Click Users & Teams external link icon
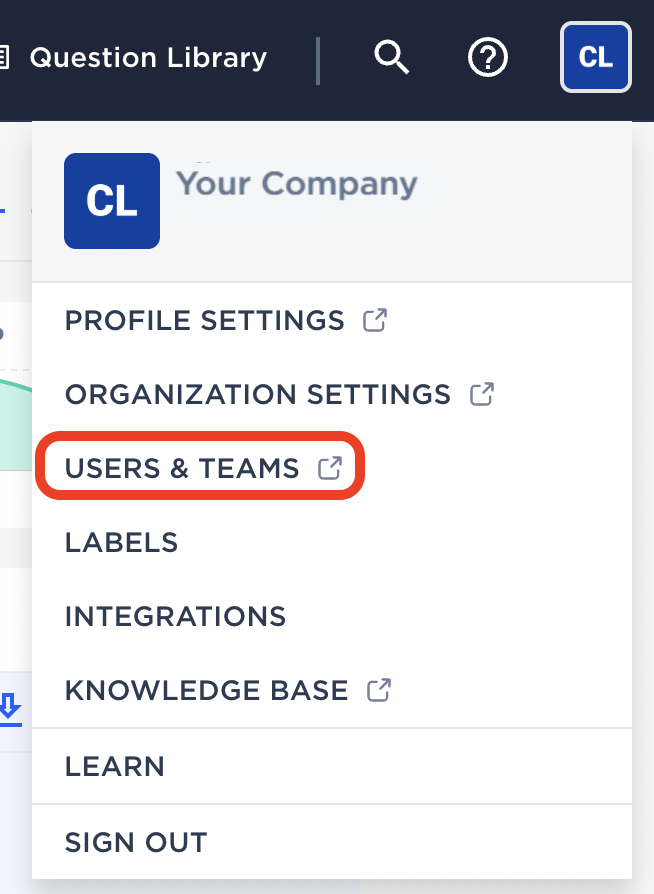Viewport: 654px width, 894px height. pos(330,468)
